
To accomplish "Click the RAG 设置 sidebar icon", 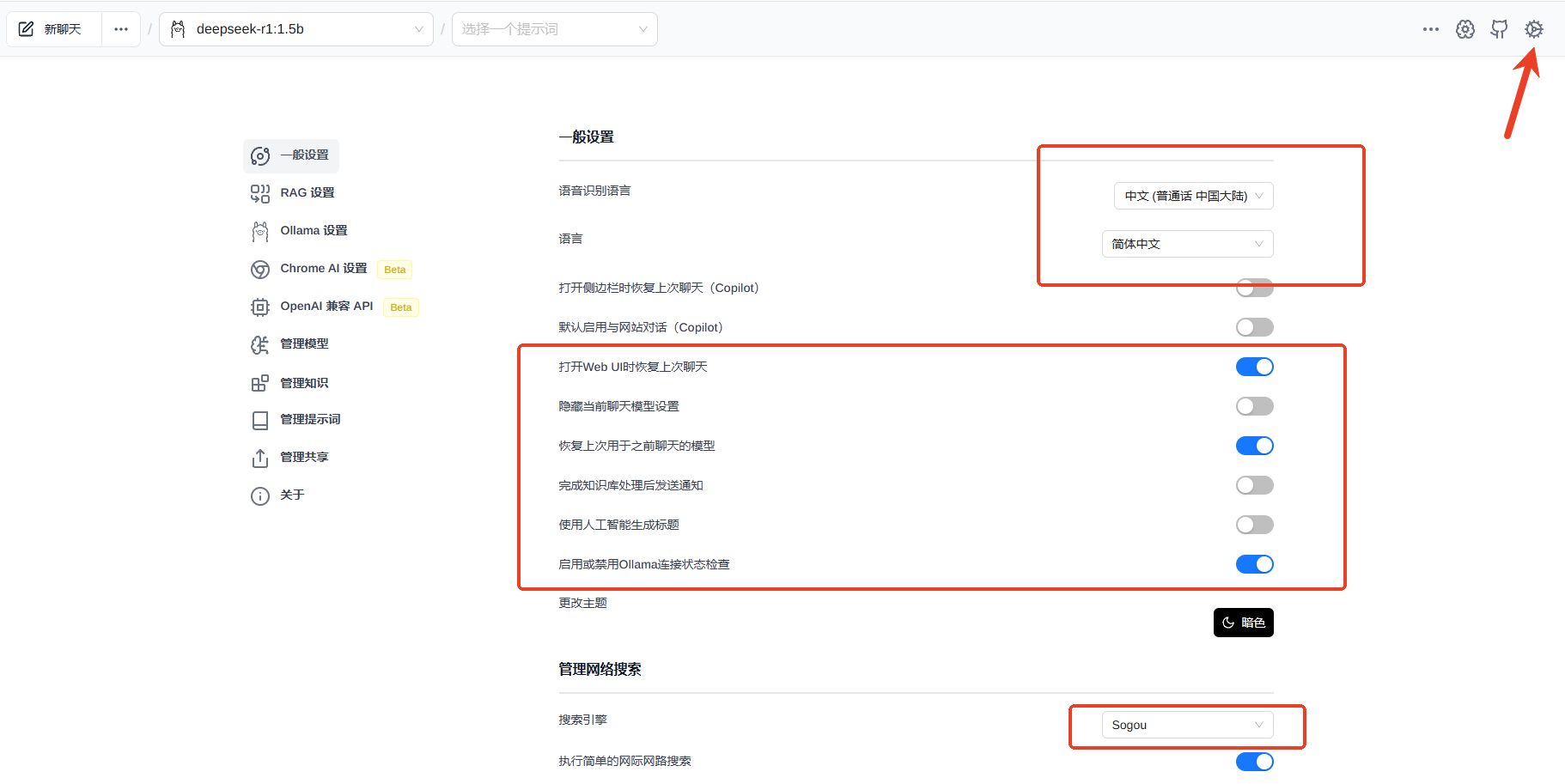I will tap(259, 193).
